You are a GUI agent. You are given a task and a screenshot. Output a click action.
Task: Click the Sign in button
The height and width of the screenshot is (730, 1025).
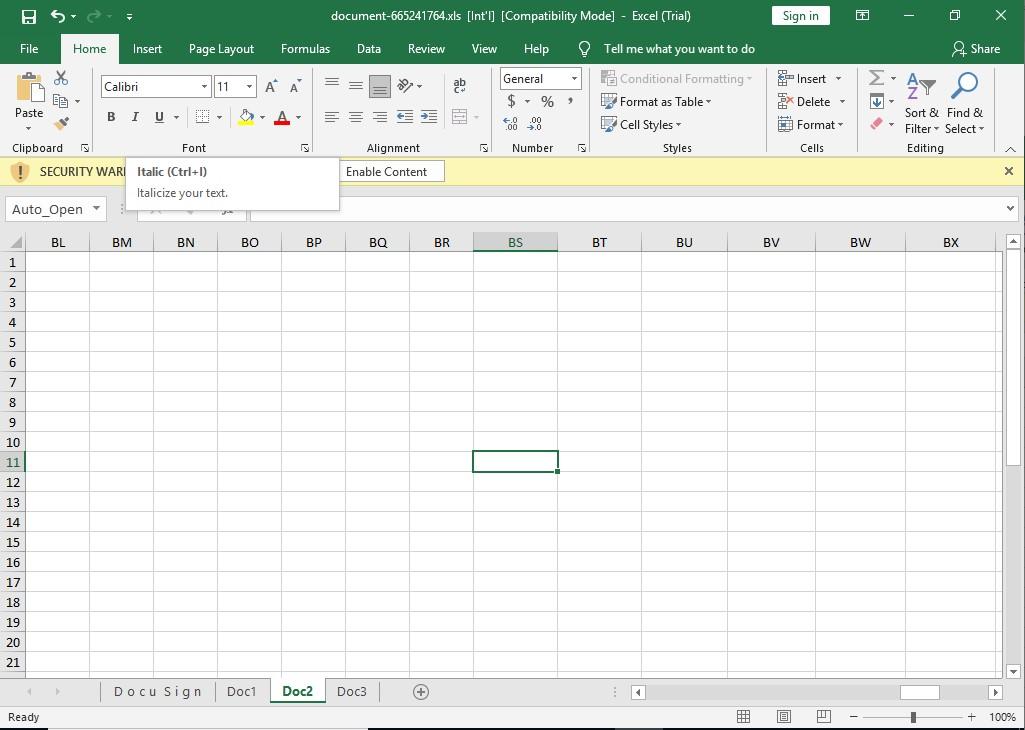[800, 16]
